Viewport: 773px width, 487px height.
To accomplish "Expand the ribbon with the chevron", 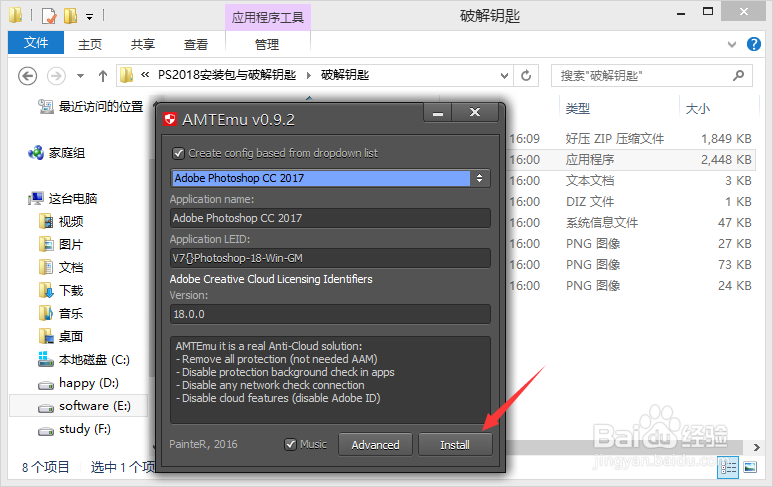I will [732, 44].
